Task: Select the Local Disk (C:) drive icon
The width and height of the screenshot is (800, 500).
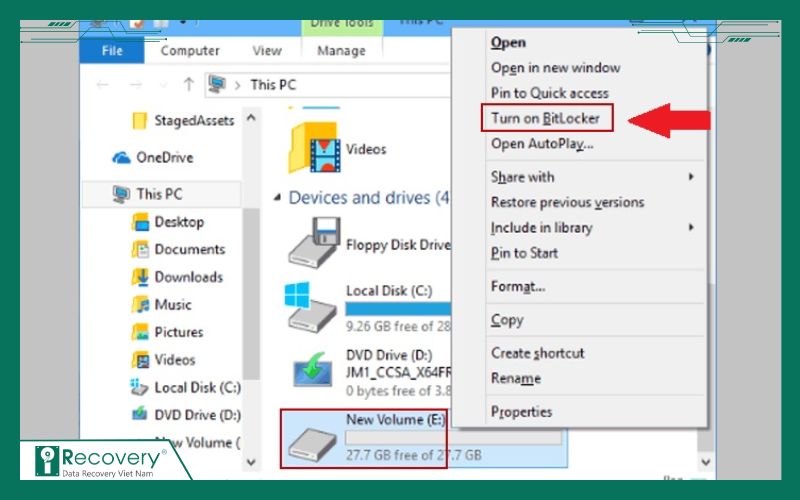Action: [311, 308]
